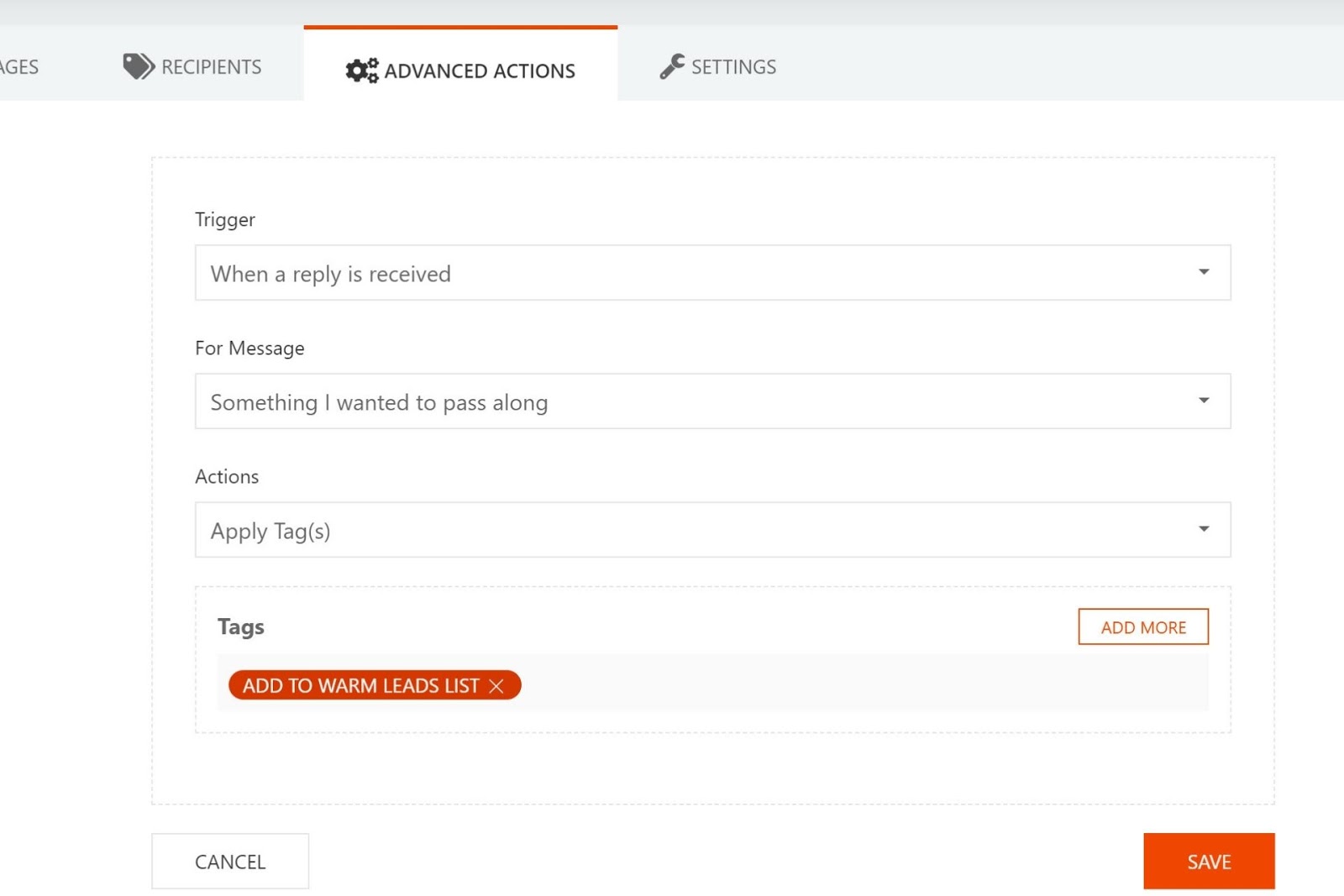The image size is (1344, 896).
Task: Save the advanced action
Action: (1208, 862)
